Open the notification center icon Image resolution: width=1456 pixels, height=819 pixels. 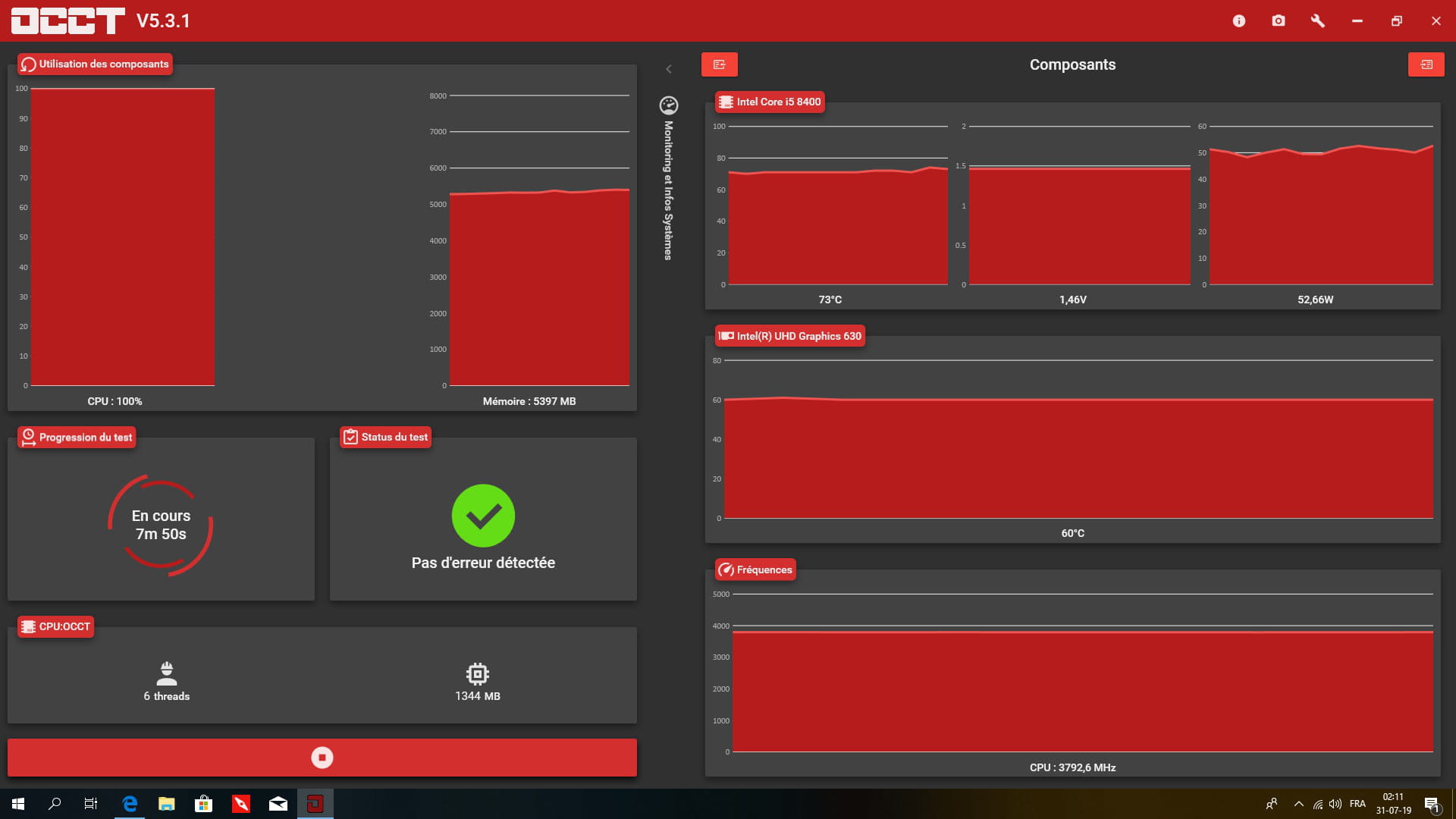coord(1432,804)
